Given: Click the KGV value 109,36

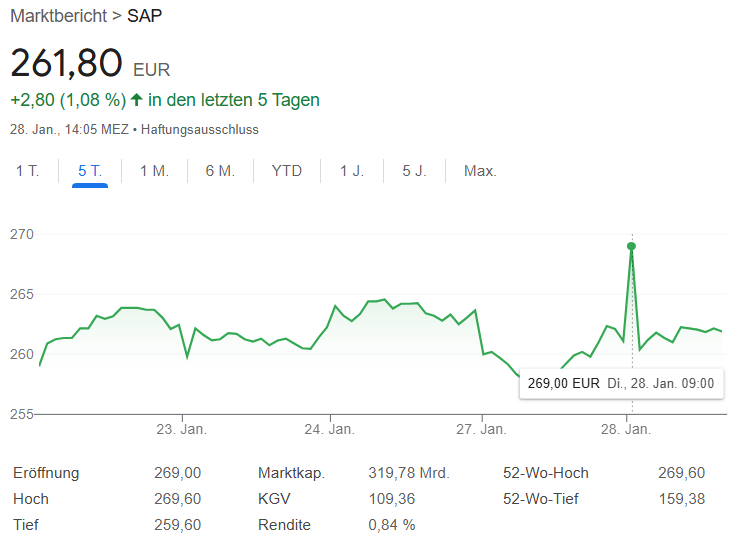Looking at the screenshot, I should coord(391,499).
